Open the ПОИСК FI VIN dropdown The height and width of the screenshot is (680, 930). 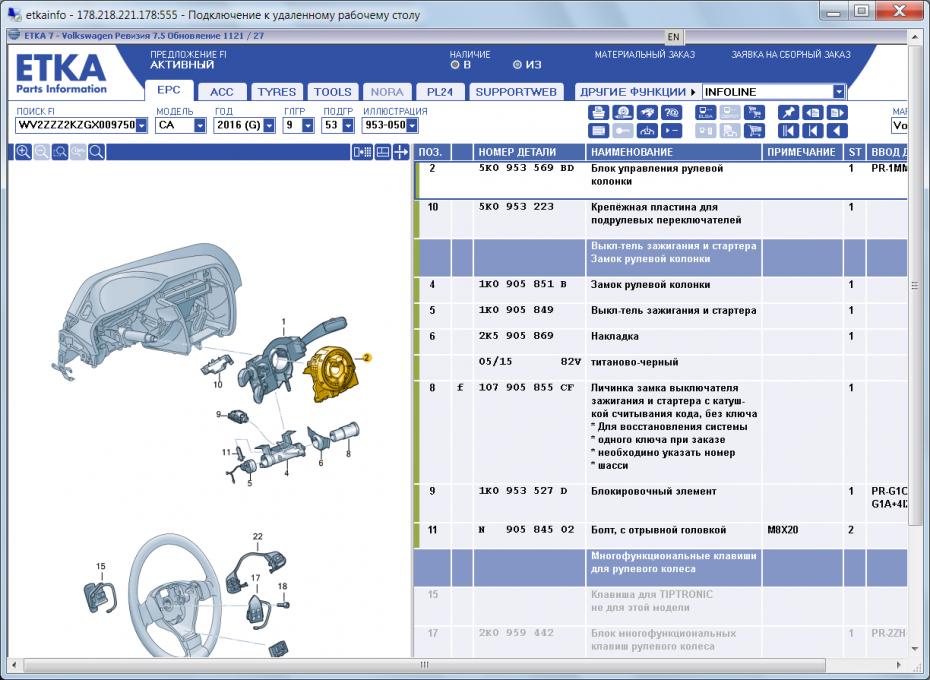coord(141,125)
